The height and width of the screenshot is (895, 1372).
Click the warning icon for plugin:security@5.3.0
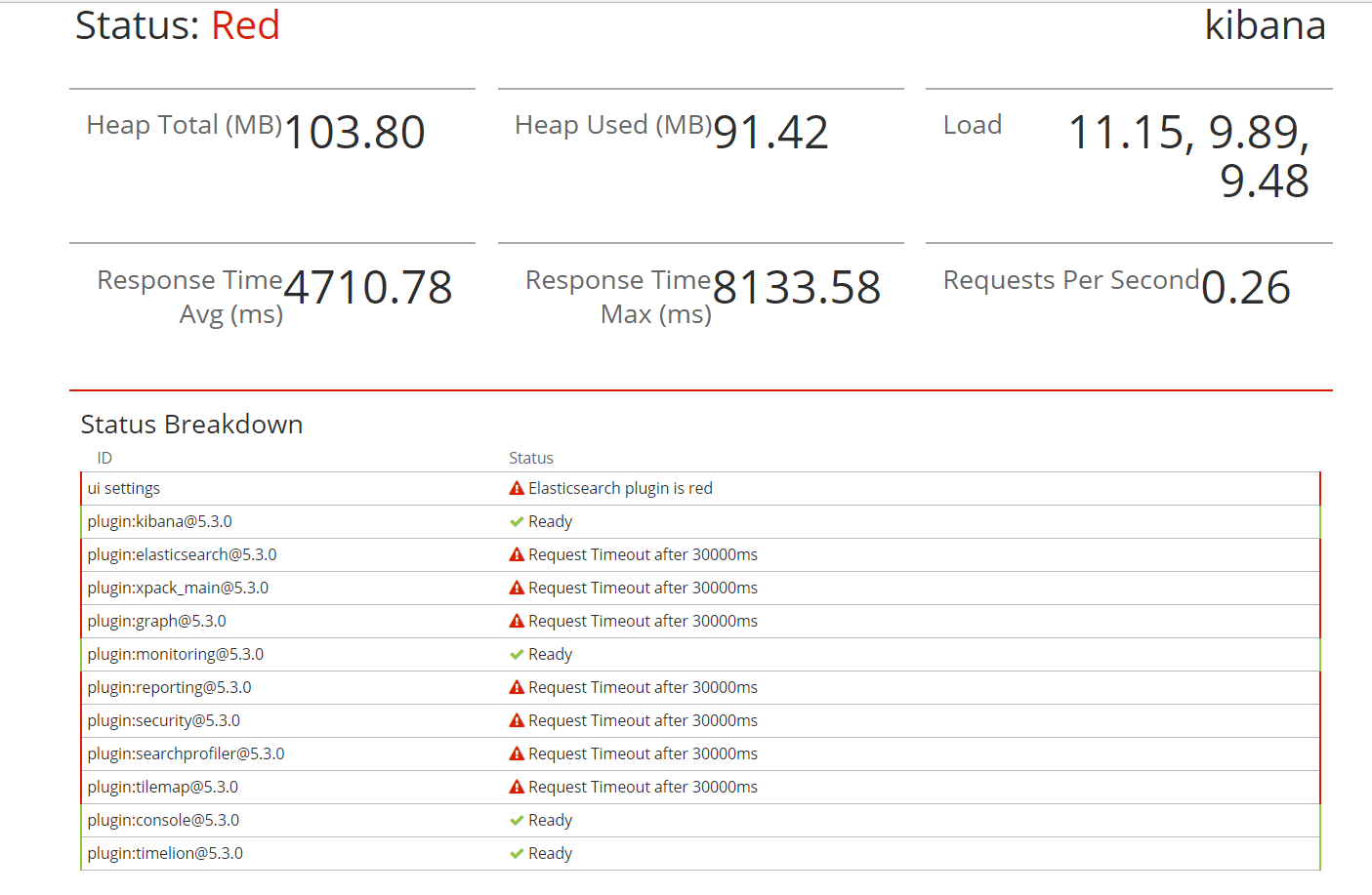pyautogui.click(x=517, y=720)
